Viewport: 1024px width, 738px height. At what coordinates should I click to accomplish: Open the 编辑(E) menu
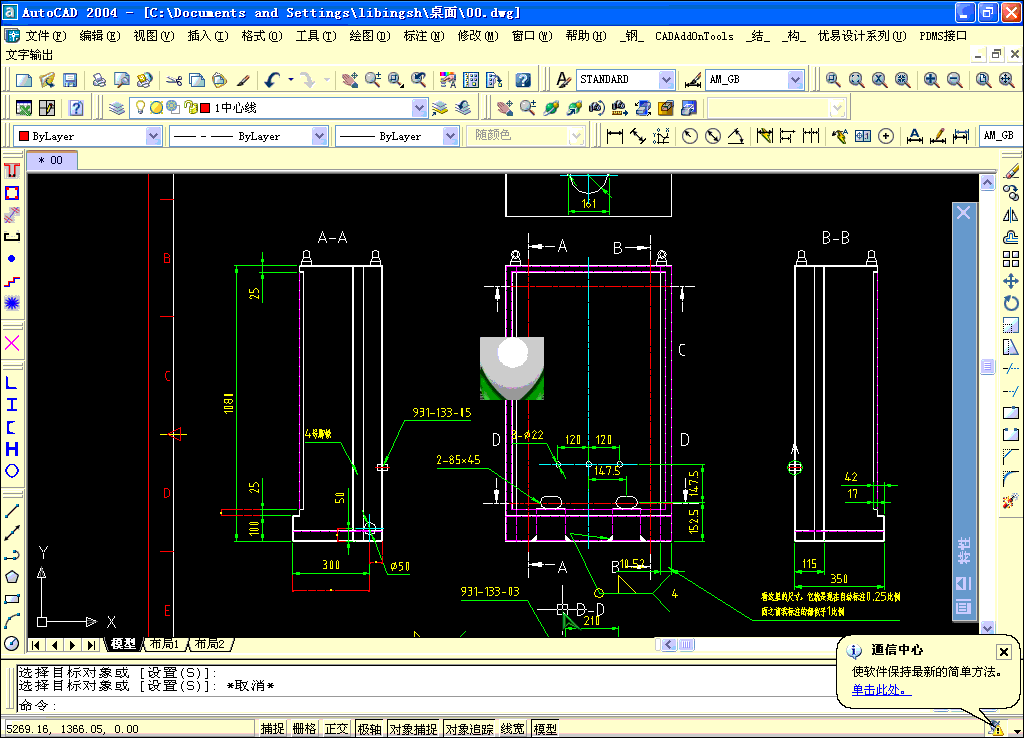tap(100, 36)
